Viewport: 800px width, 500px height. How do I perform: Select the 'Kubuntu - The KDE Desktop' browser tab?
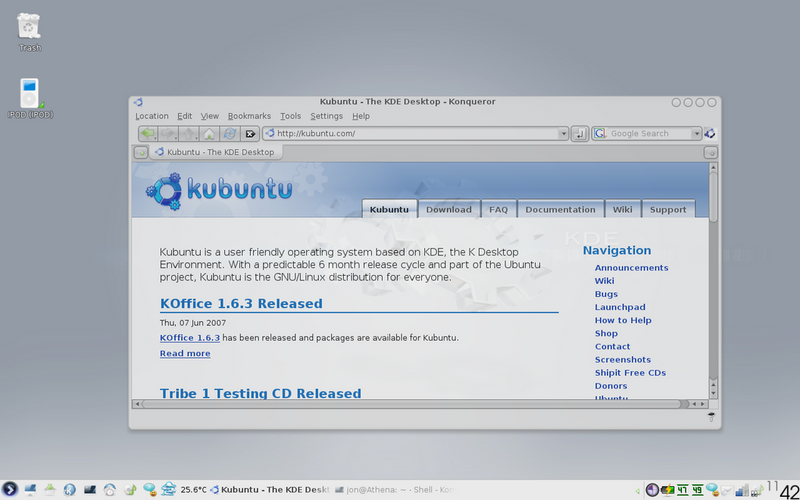215,152
